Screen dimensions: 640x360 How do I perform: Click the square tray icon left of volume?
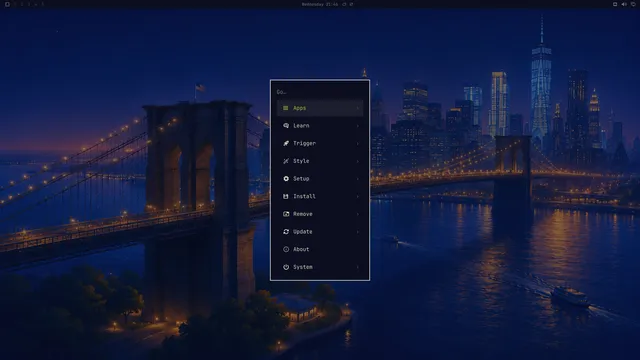(615, 4)
